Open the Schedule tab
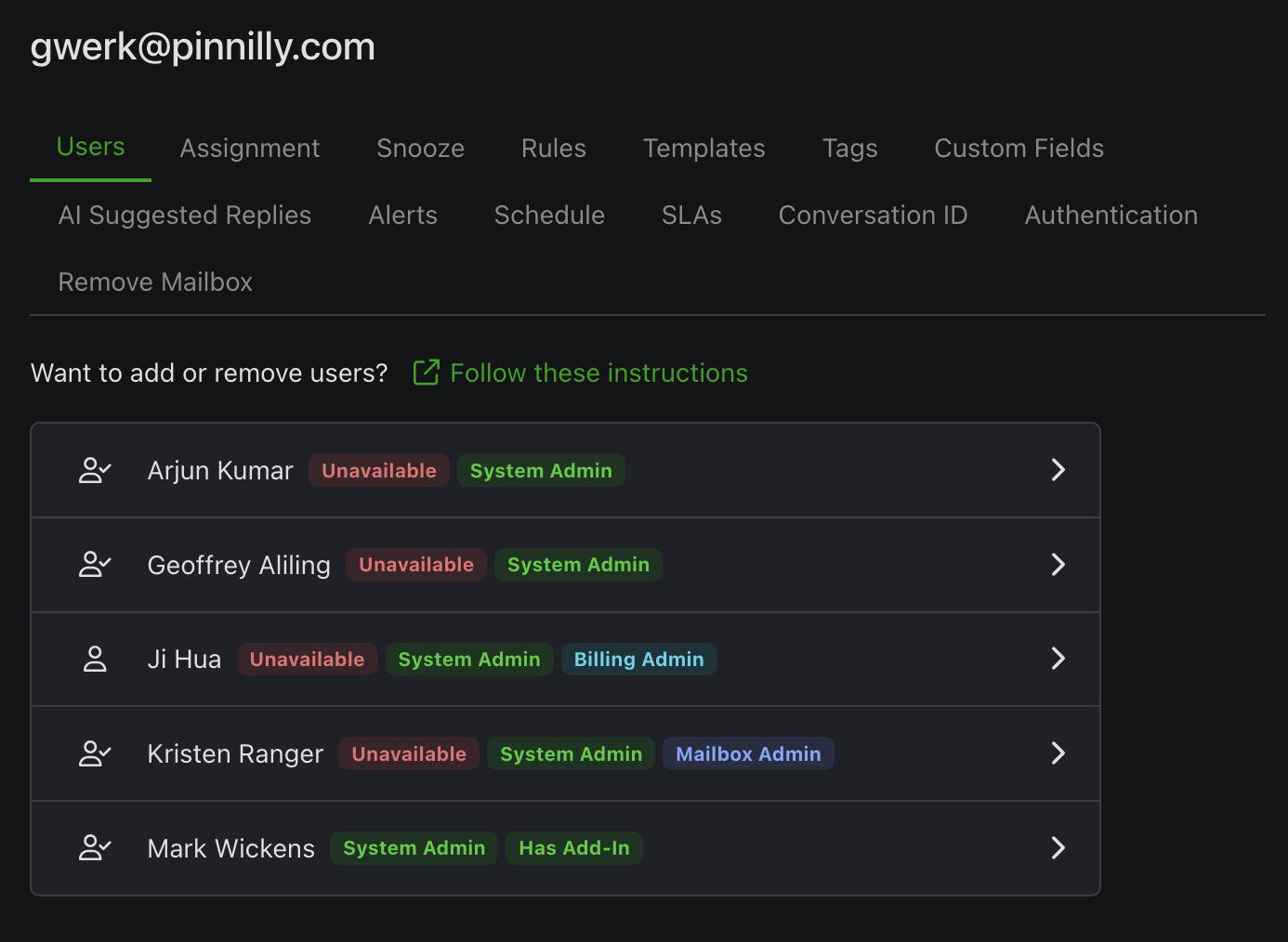This screenshot has width=1288, height=942. pos(549,216)
